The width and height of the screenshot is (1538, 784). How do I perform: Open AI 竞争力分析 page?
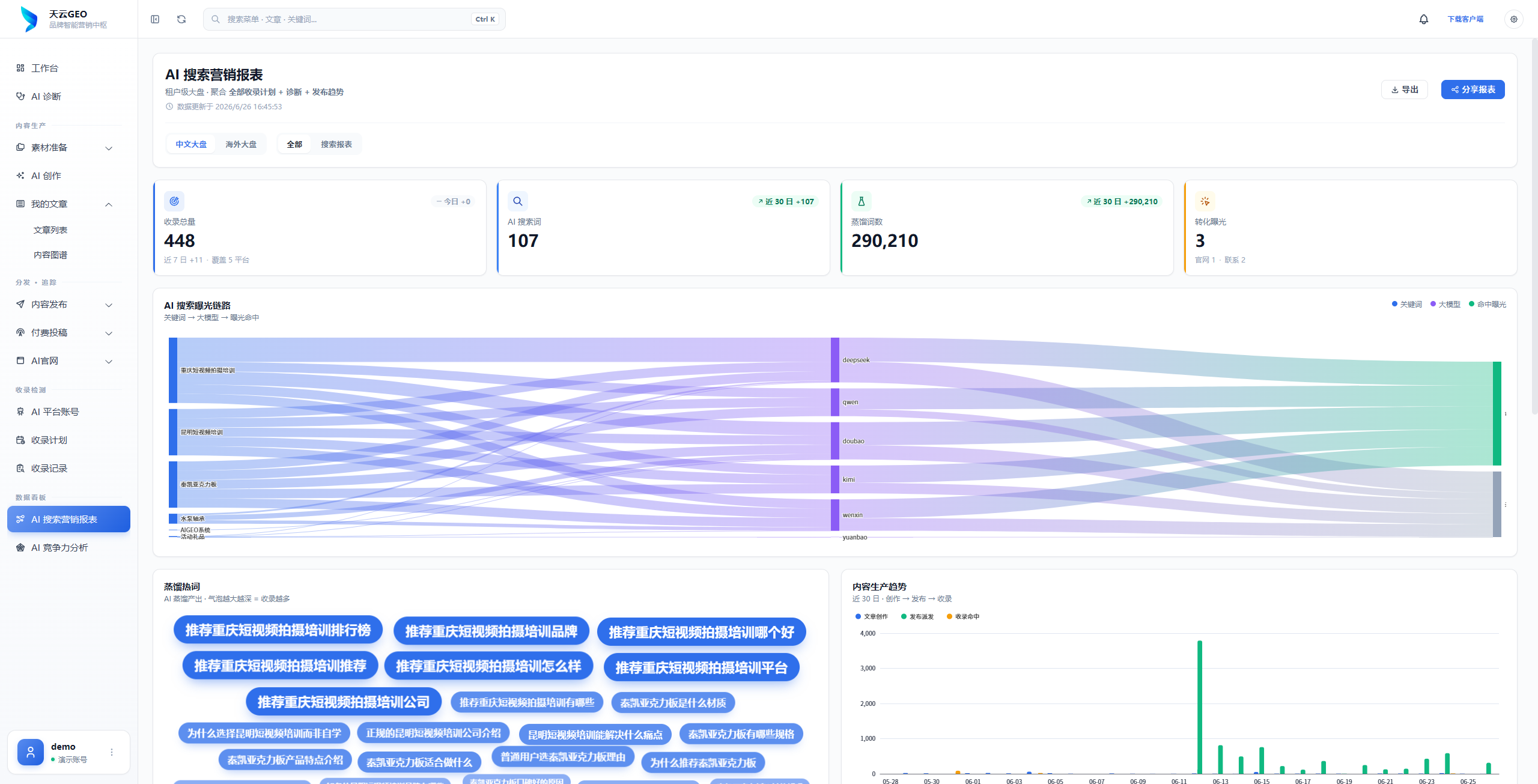pos(68,547)
